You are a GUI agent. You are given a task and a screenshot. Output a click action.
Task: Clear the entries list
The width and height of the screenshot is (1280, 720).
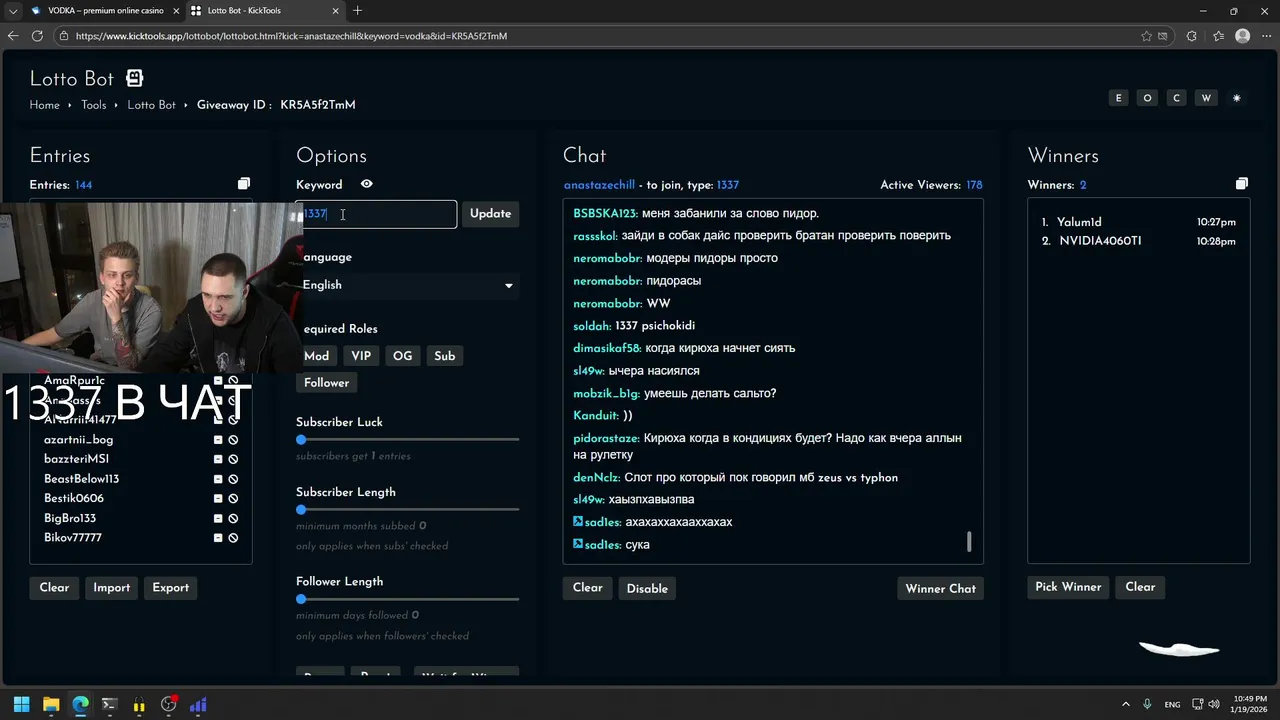click(x=54, y=588)
